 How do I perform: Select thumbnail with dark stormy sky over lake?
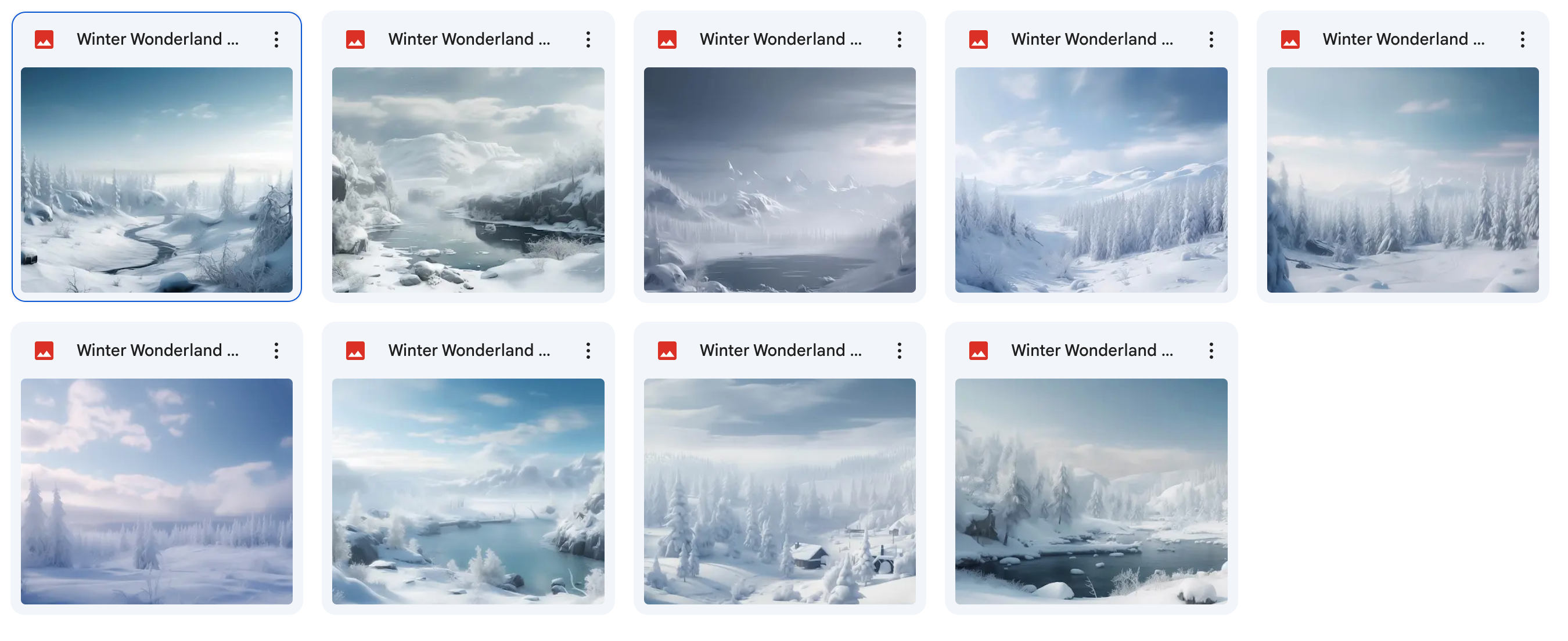coord(780,180)
